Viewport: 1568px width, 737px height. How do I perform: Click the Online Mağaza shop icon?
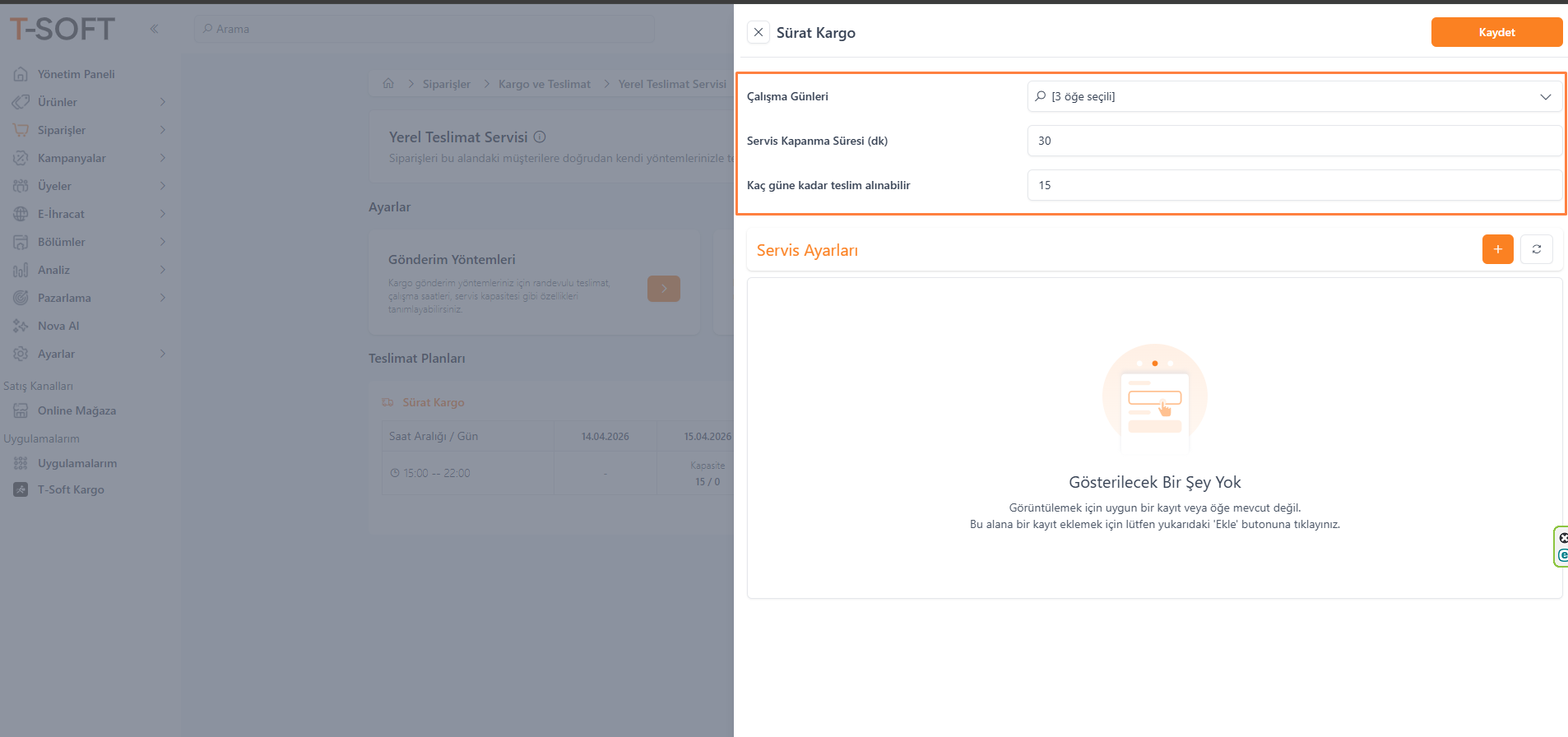coord(21,410)
